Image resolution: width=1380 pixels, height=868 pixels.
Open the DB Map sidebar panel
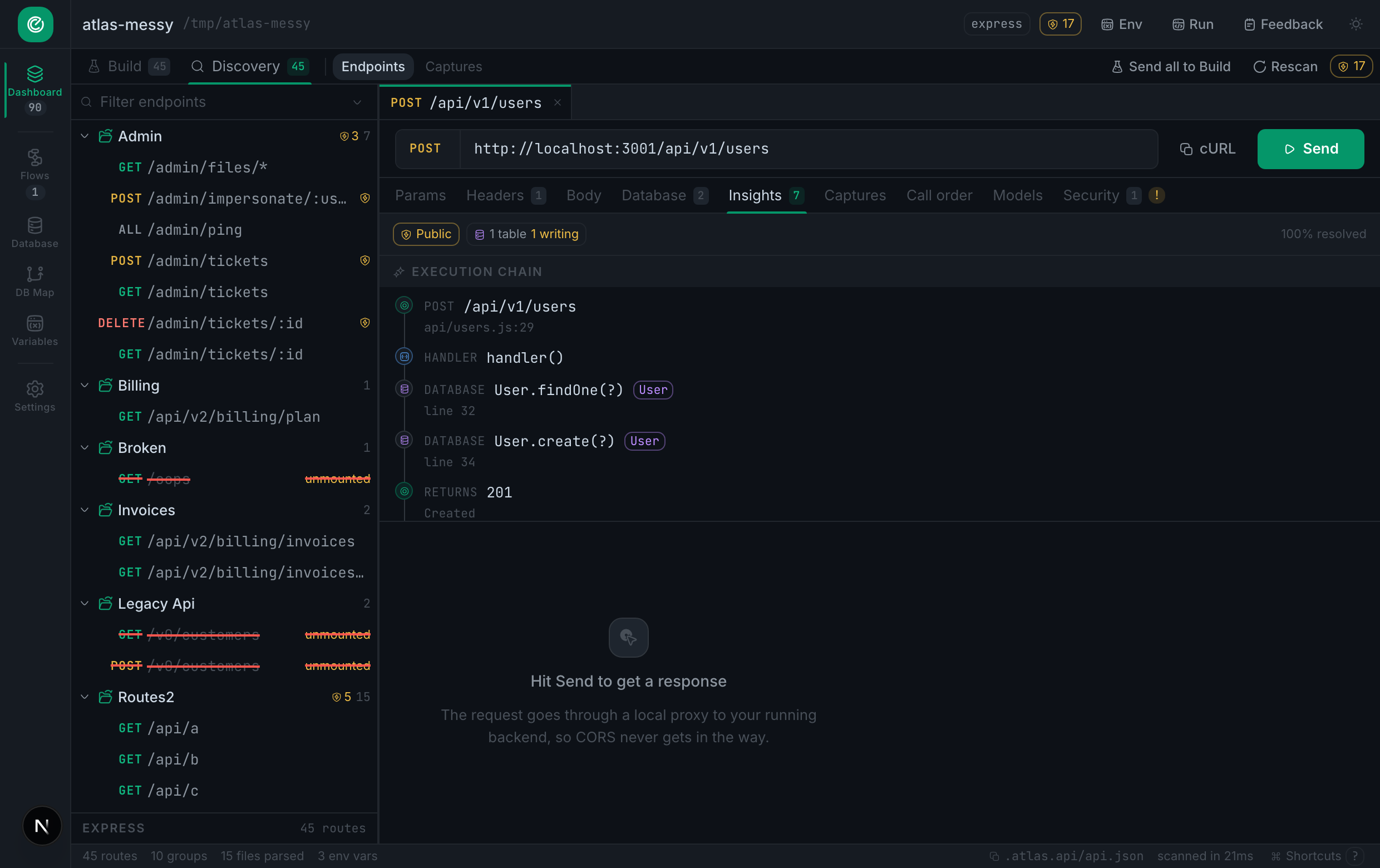coord(35,282)
